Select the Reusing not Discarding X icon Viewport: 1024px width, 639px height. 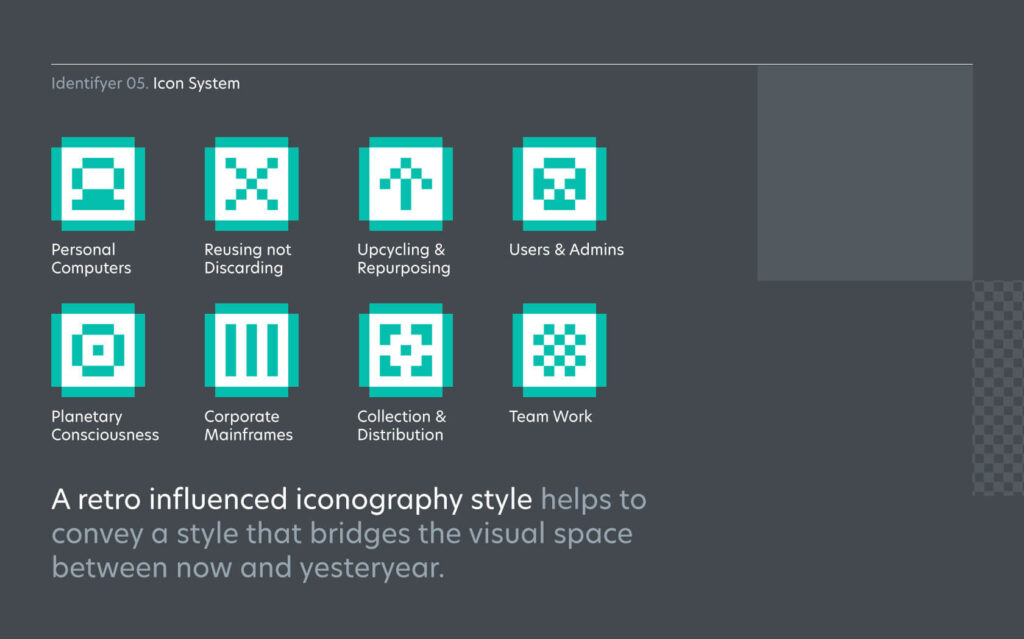[x=251, y=184]
